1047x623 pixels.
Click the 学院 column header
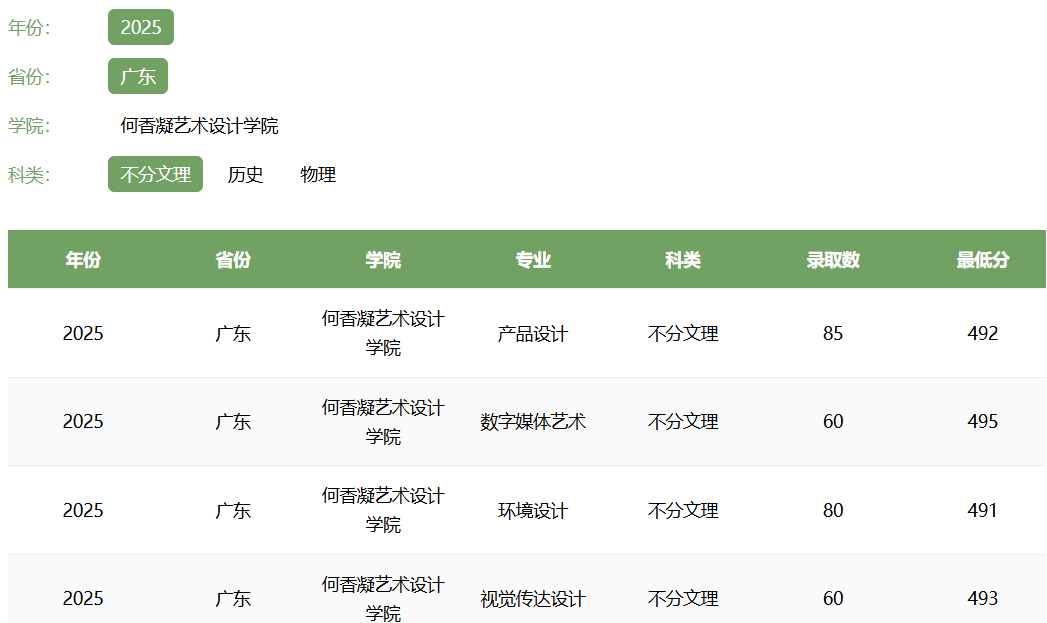[x=383, y=259]
